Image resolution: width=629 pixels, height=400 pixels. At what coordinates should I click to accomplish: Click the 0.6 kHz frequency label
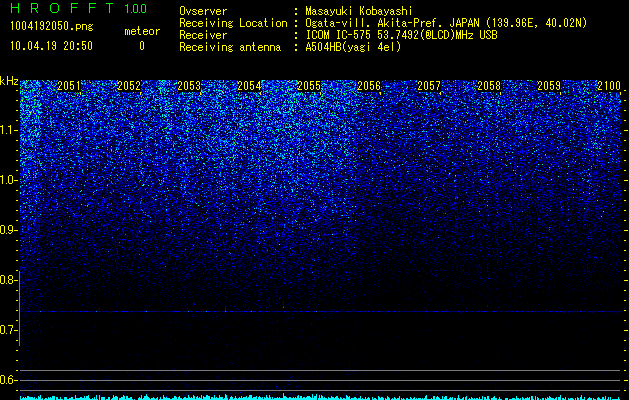coord(8,380)
